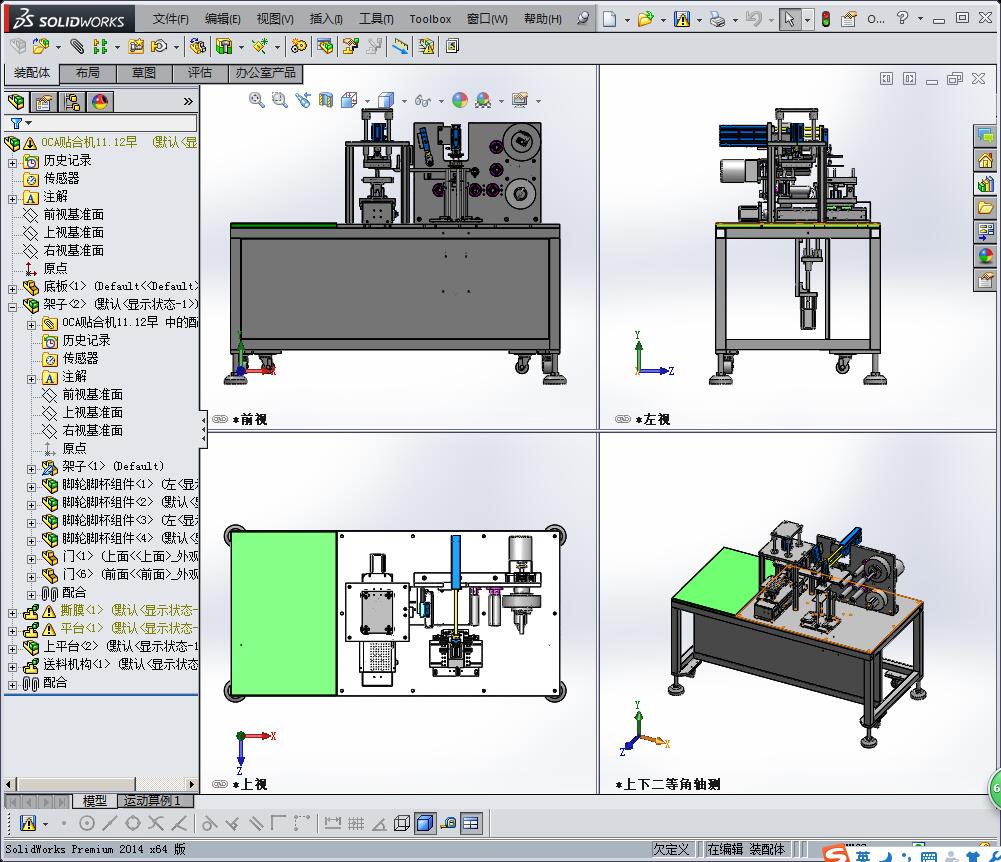Click the Smart Fasteners icon
Screen dimensions: 1001x862
pos(136,46)
